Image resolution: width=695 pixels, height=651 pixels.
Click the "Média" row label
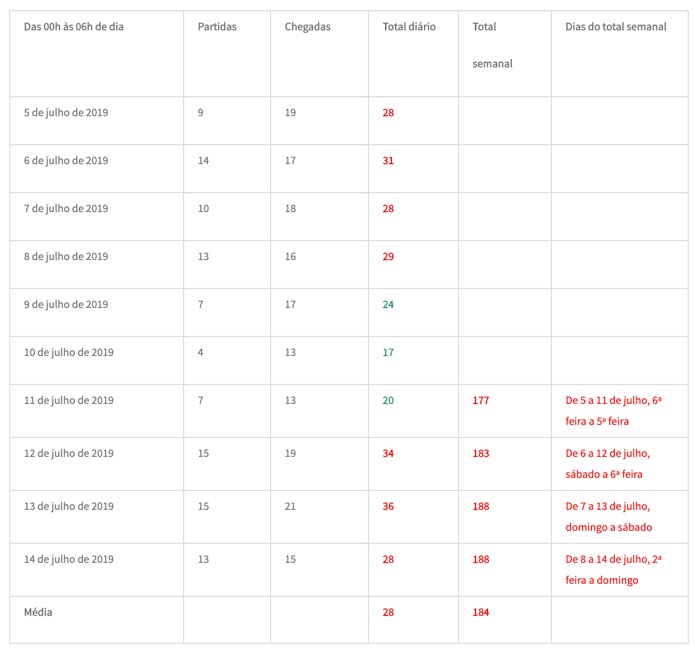pos(38,612)
